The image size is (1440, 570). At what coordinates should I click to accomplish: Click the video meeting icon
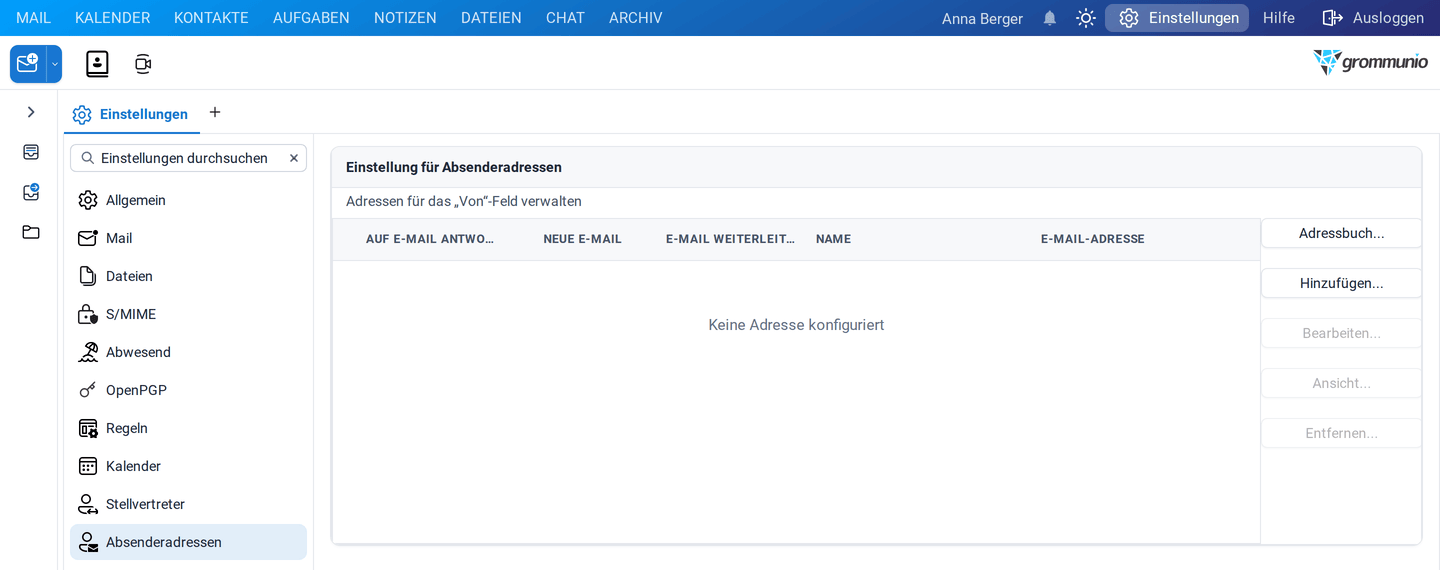143,64
